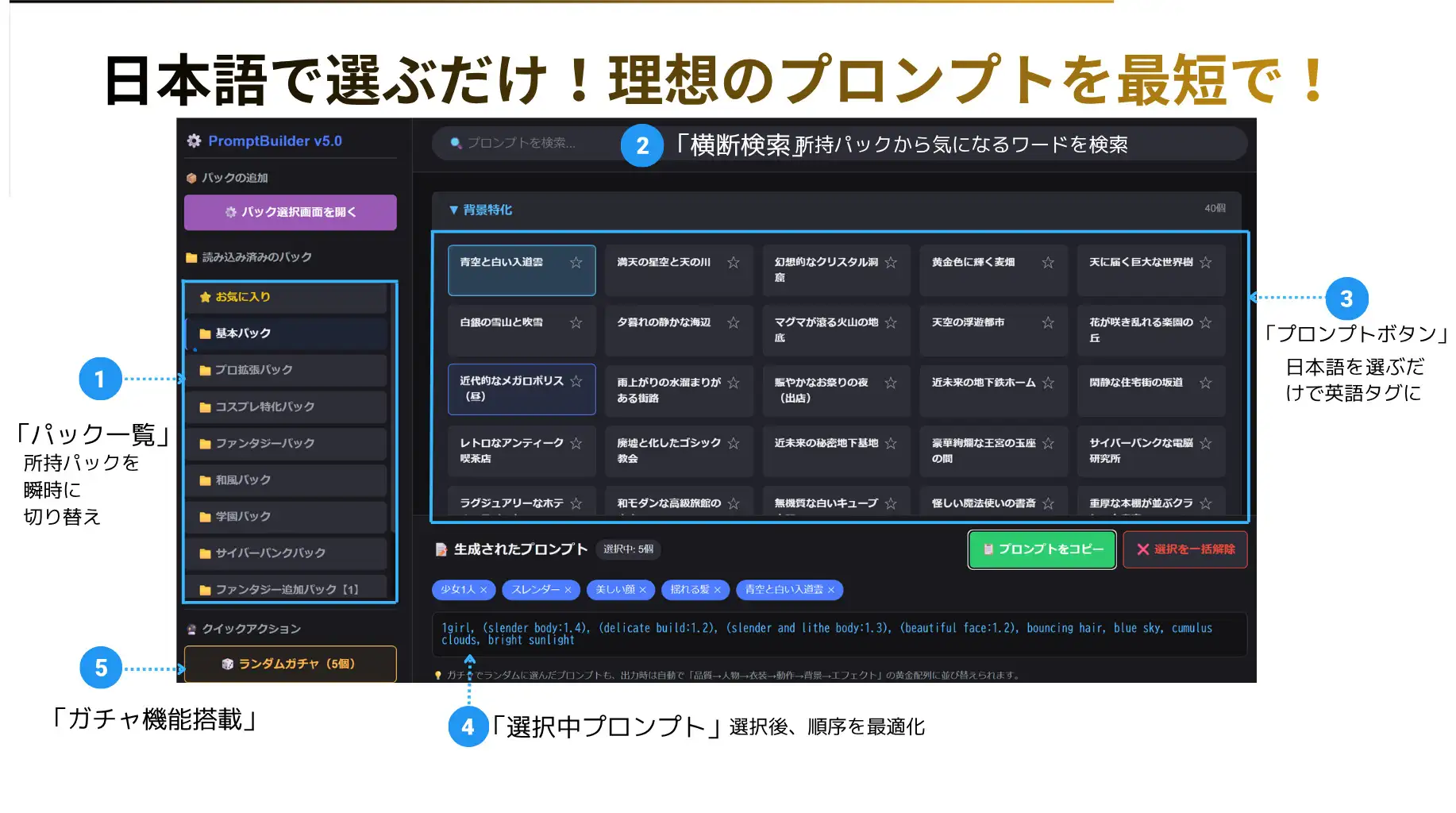
Task: Click star on 豪華絢爛な王宮の玉座の間
Action: 1048,444
